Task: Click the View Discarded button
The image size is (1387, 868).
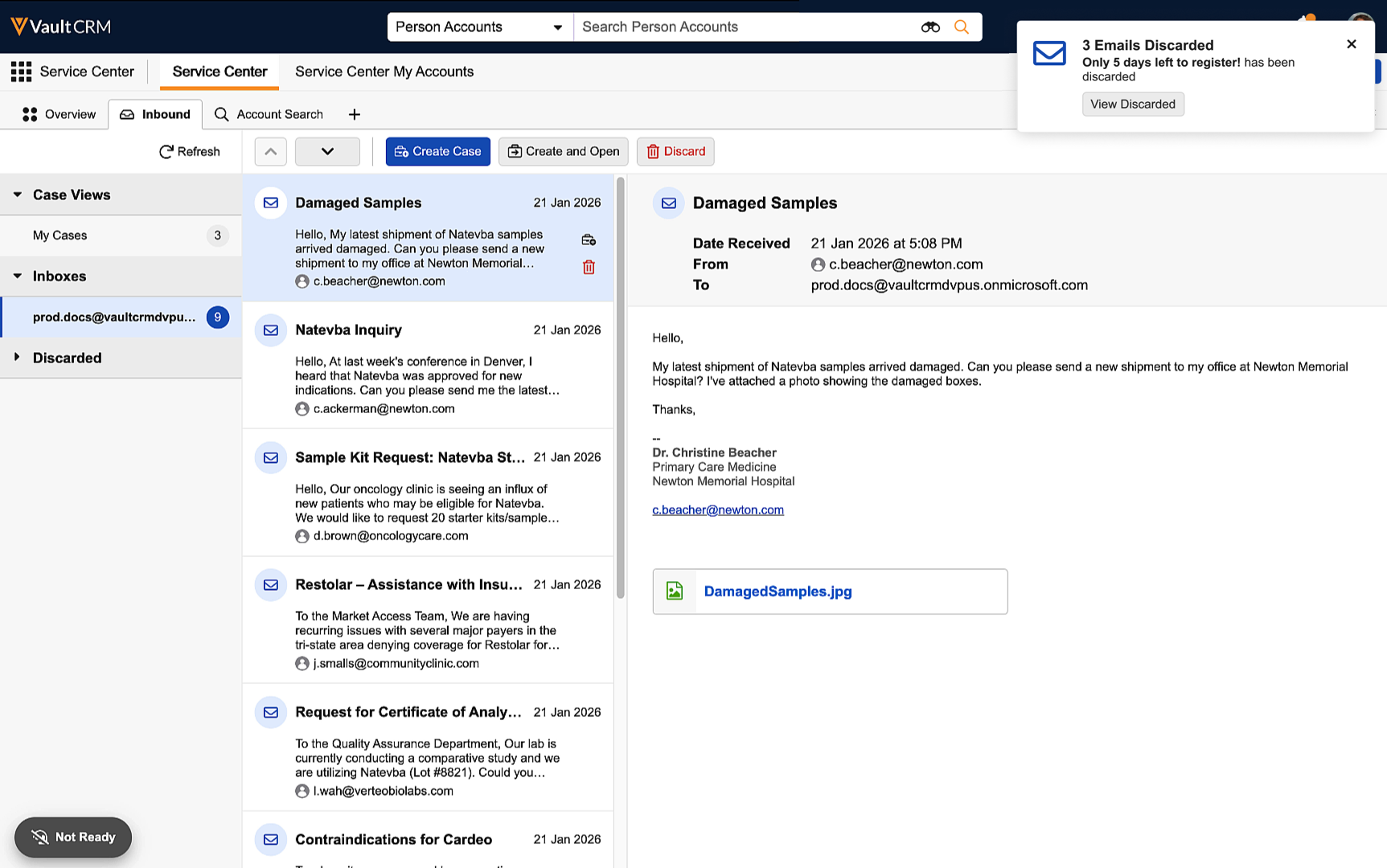Action: click(1132, 104)
